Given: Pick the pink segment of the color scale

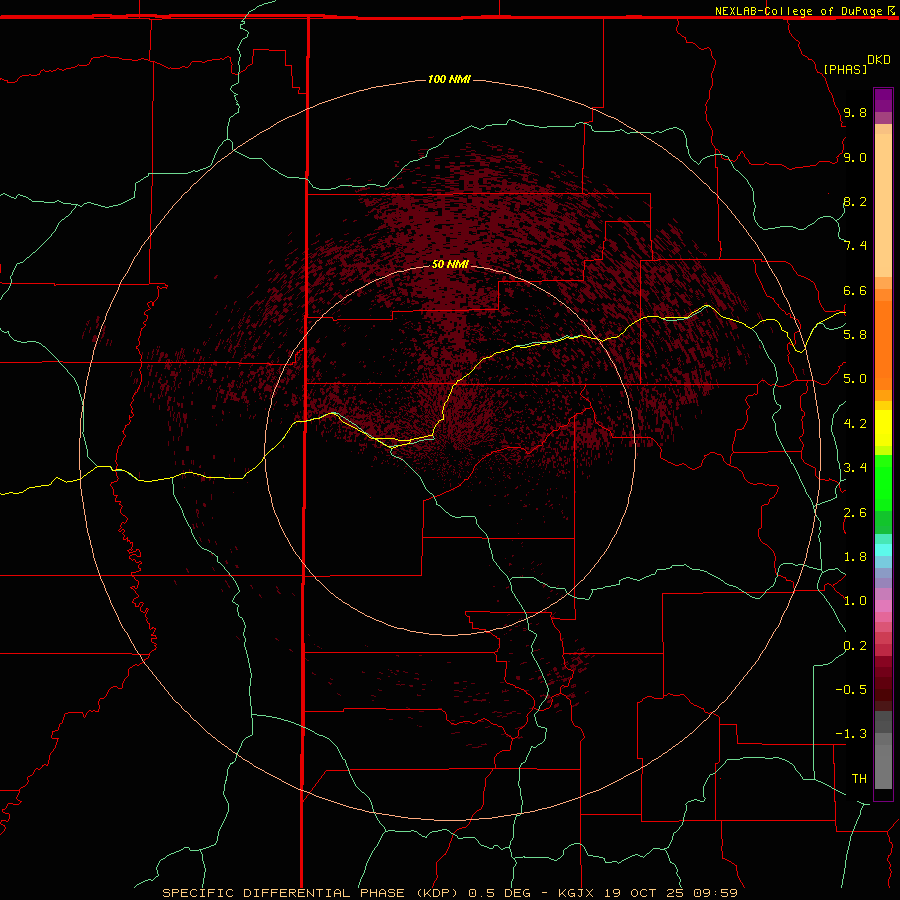Looking at the screenshot, I should 883,606.
